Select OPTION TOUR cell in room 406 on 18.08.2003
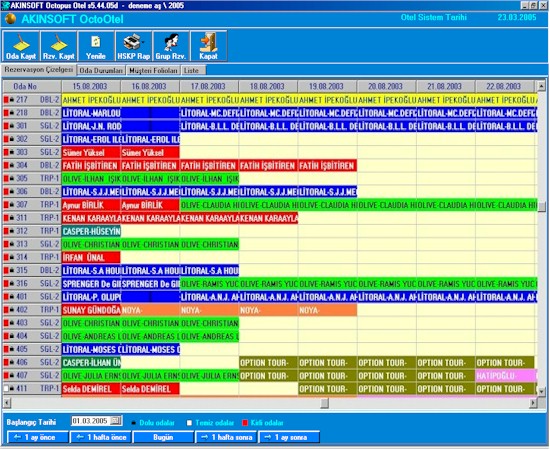The image size is (550, 450). click(x=268, y=362)
